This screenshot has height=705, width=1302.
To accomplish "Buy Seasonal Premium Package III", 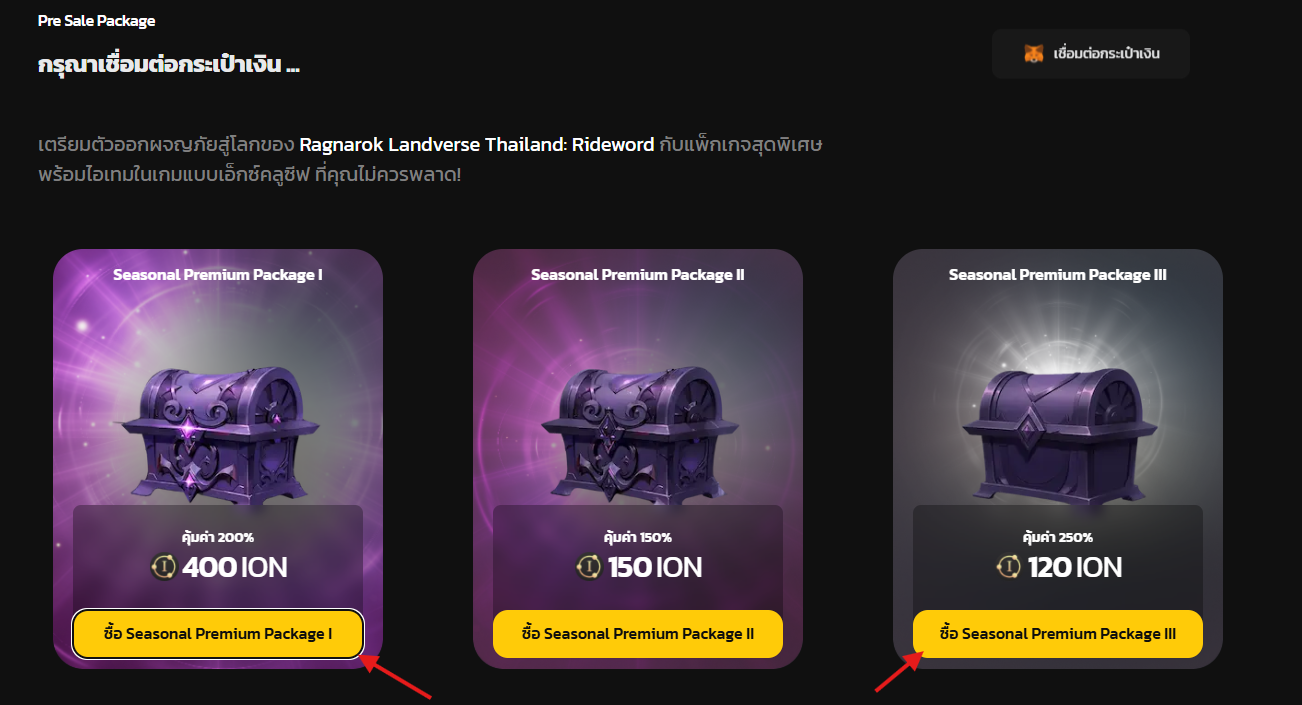I will [1058, 634].
